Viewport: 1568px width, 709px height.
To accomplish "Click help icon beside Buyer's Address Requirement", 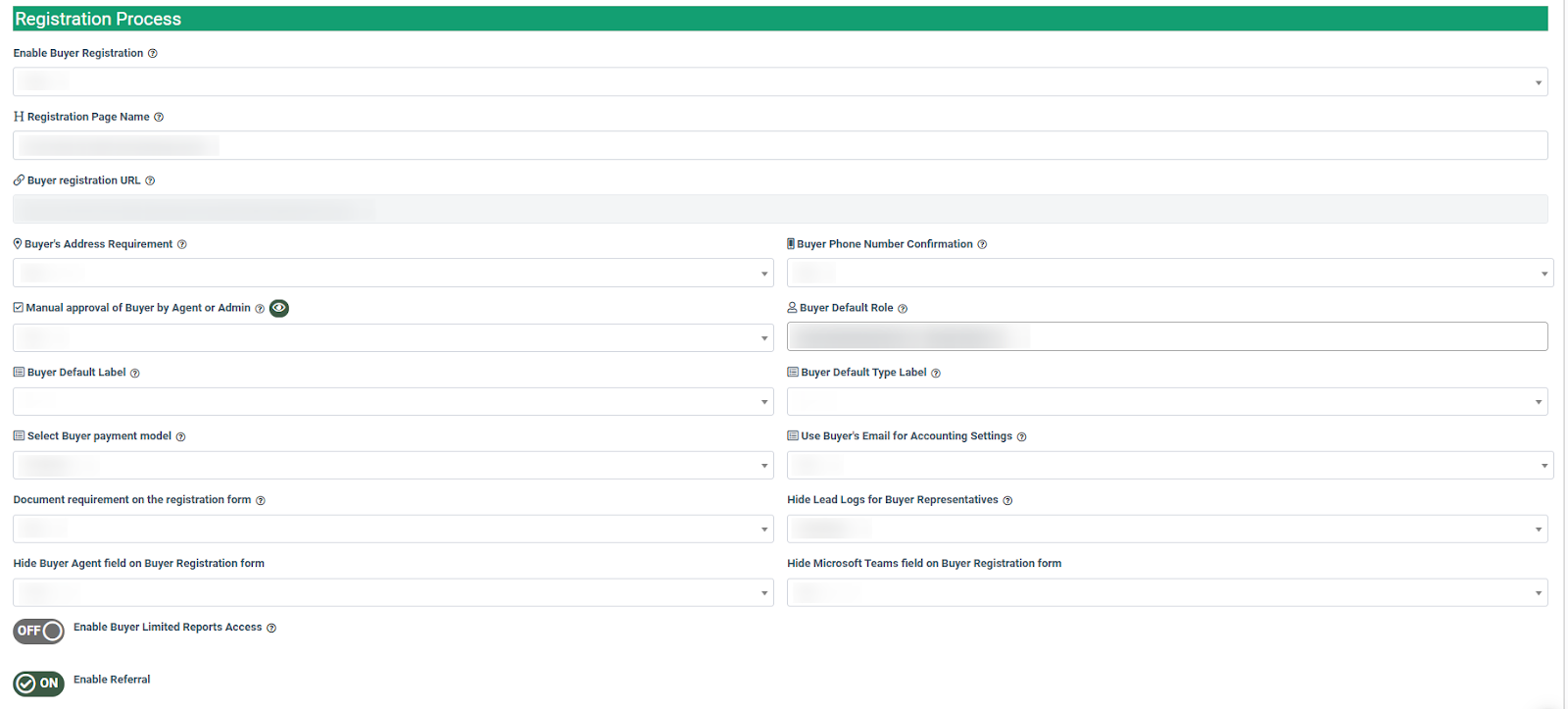I will [181, 245].
